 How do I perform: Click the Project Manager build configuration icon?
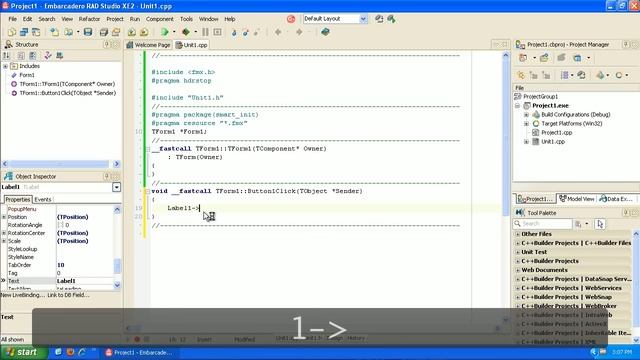pos(600,75)
